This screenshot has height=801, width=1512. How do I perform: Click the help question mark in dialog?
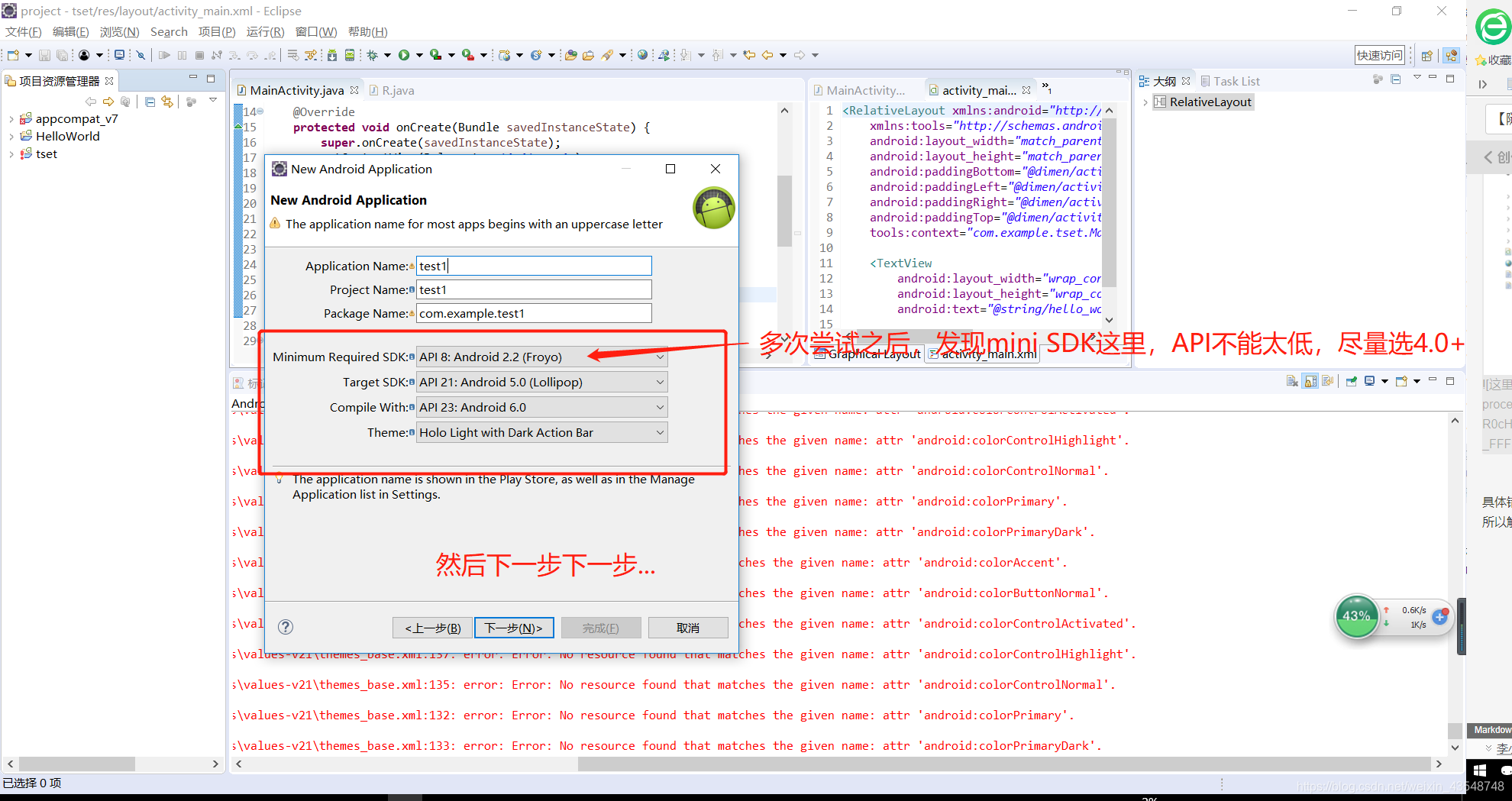(x=286, y=627)
